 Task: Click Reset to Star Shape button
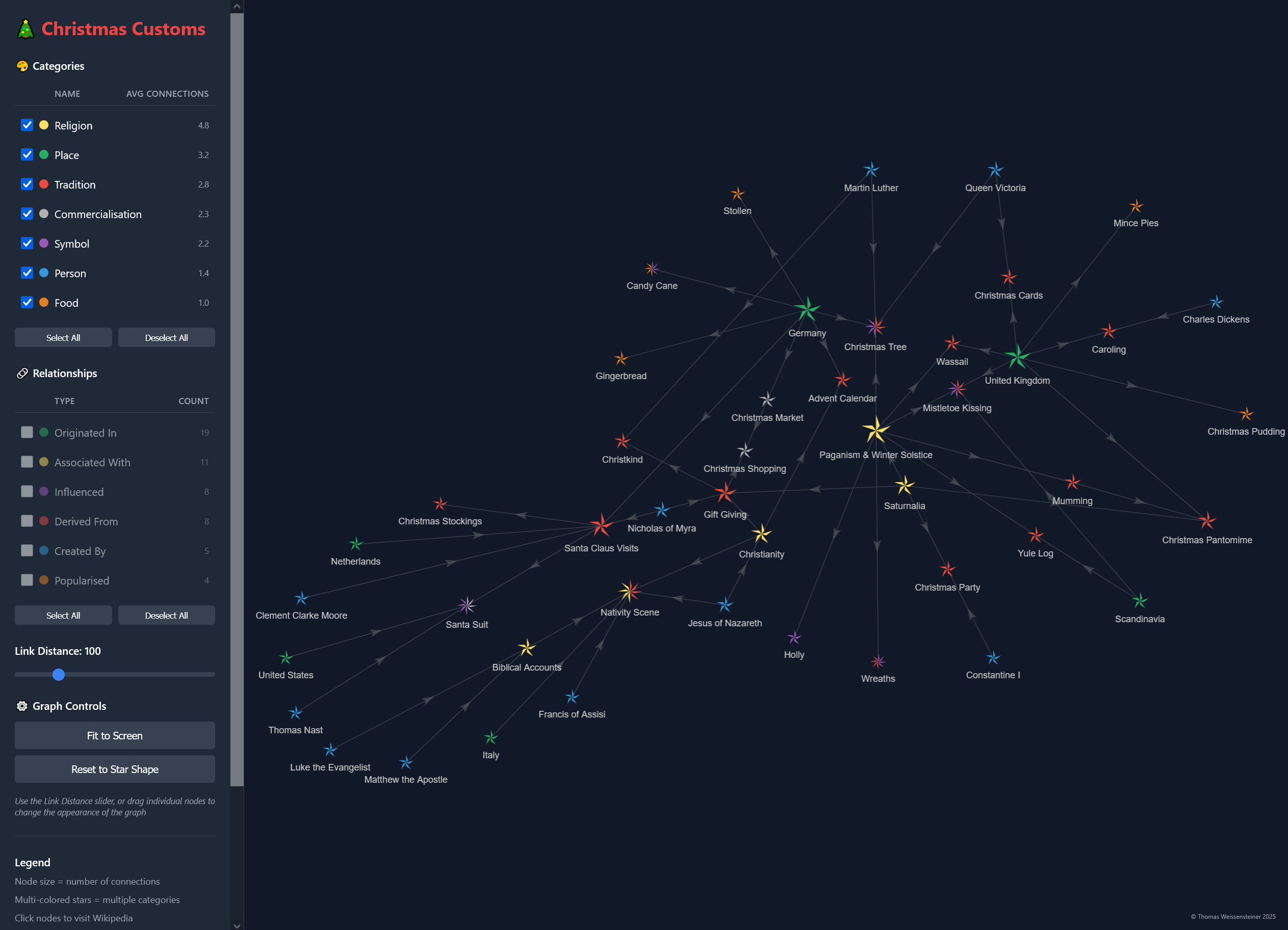pos(115,769)
